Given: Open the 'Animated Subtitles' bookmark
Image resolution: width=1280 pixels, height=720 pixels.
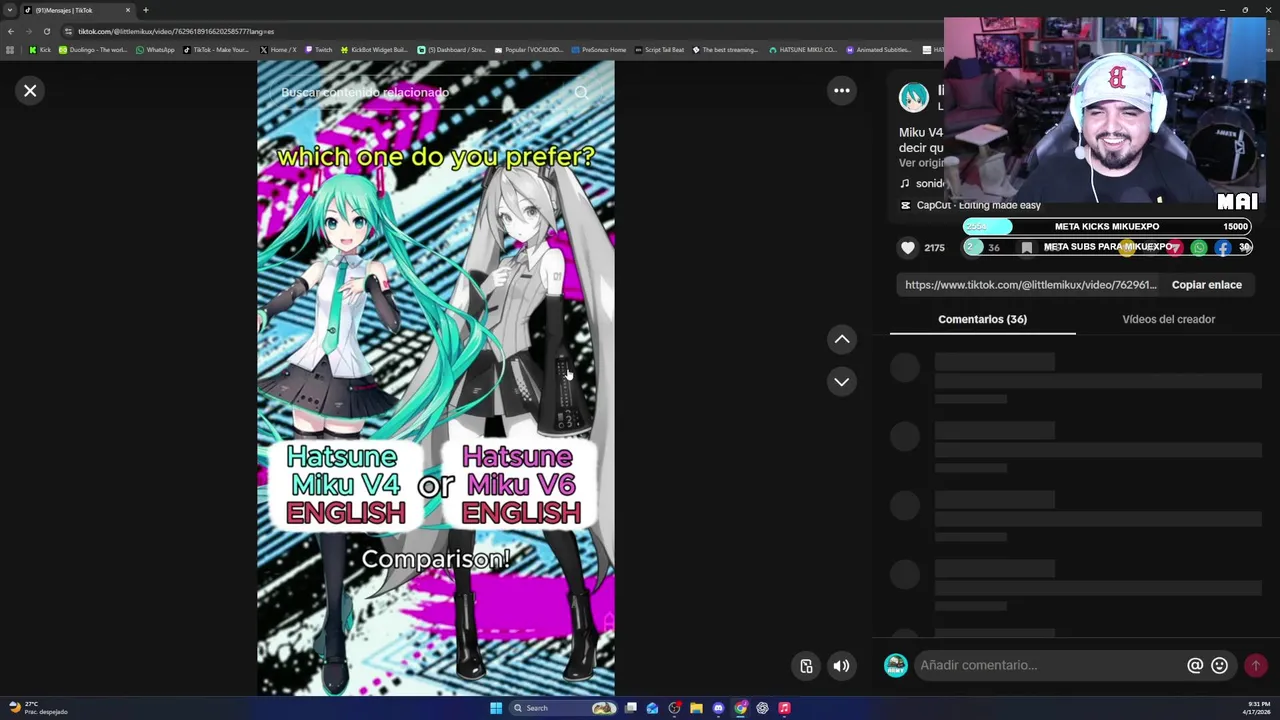Looking at the screenshot, I should 878,49.
